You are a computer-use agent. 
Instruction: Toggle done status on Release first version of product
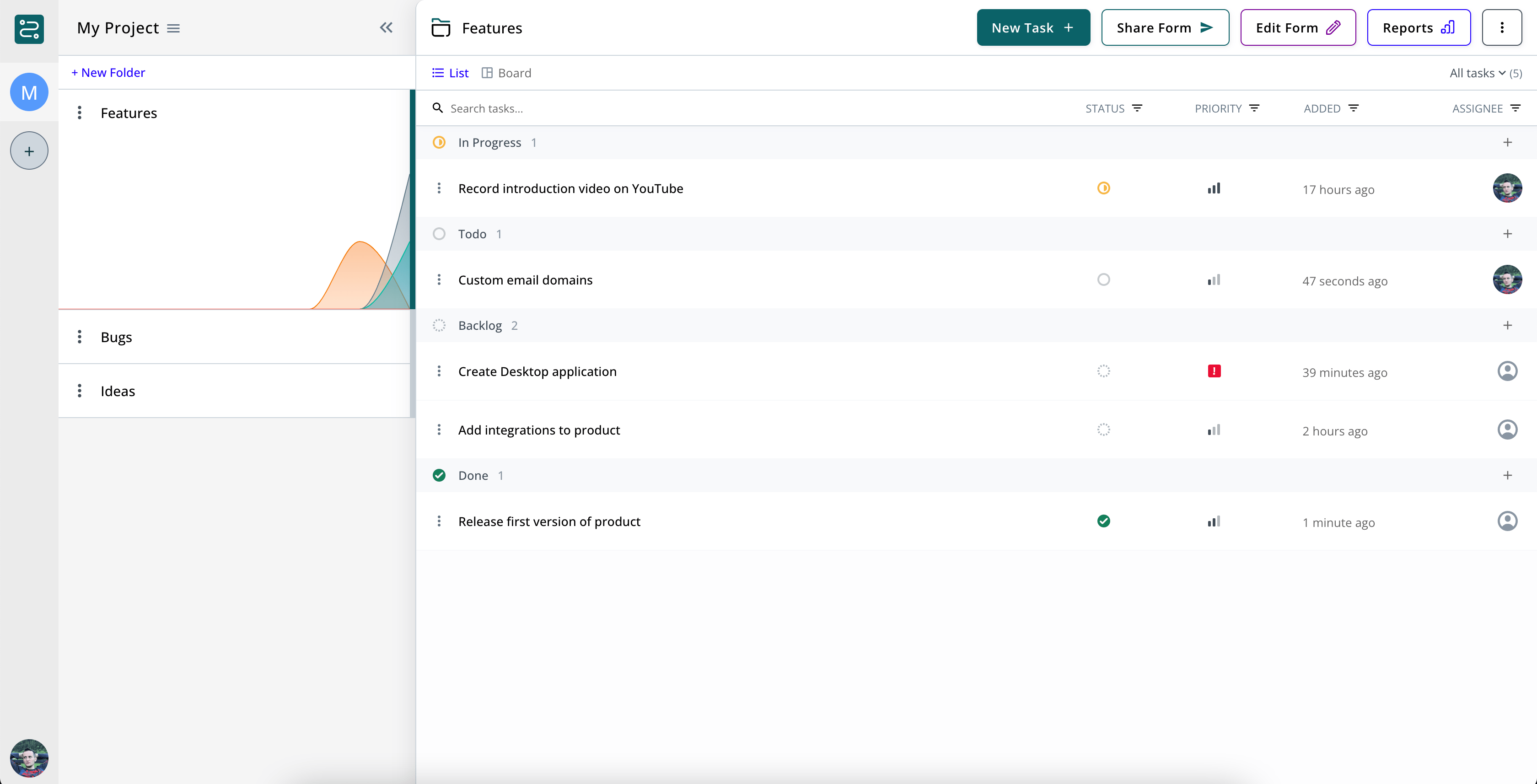(1103, 521)
